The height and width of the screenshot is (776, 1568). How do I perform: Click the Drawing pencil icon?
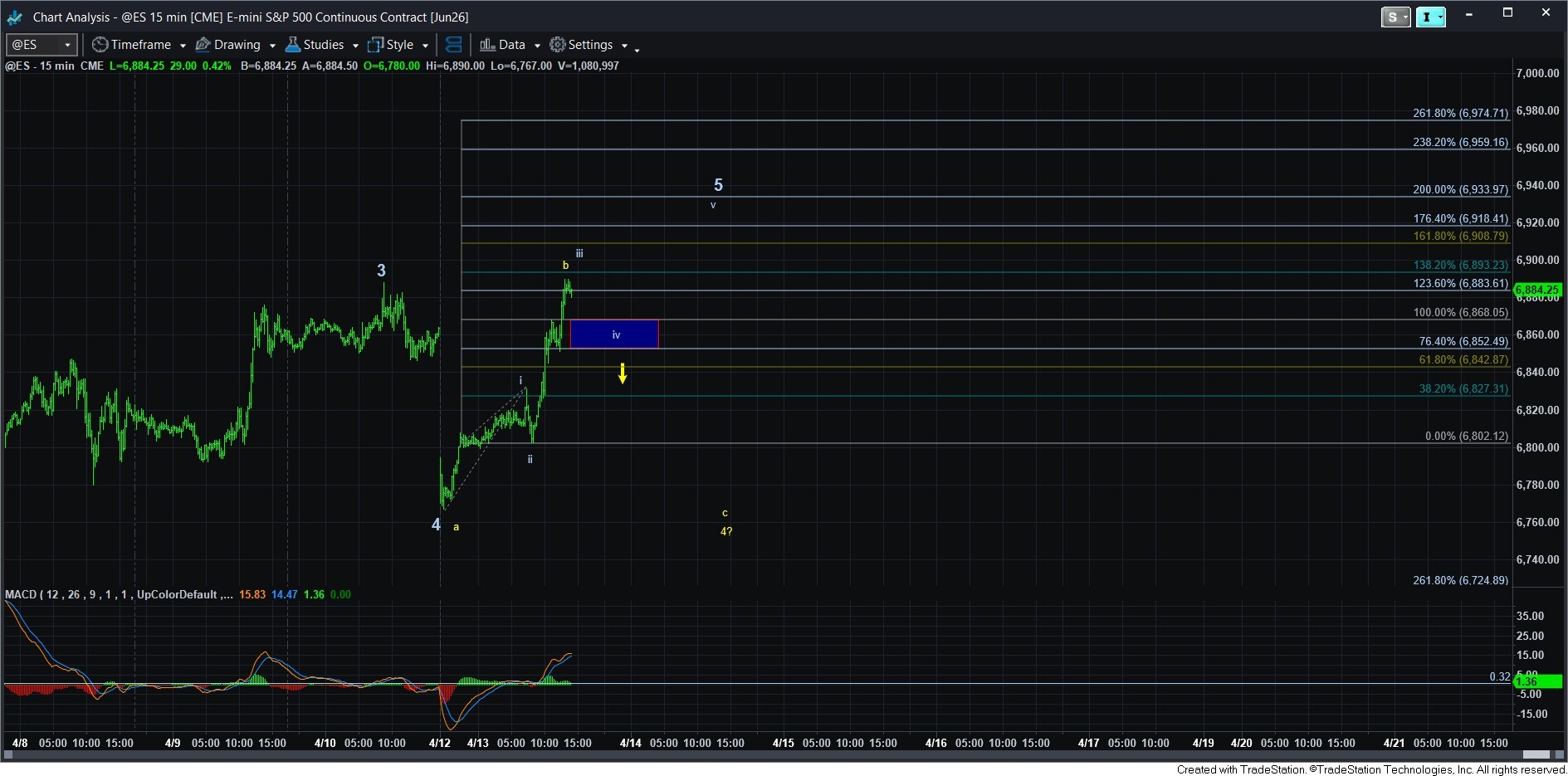203,45
